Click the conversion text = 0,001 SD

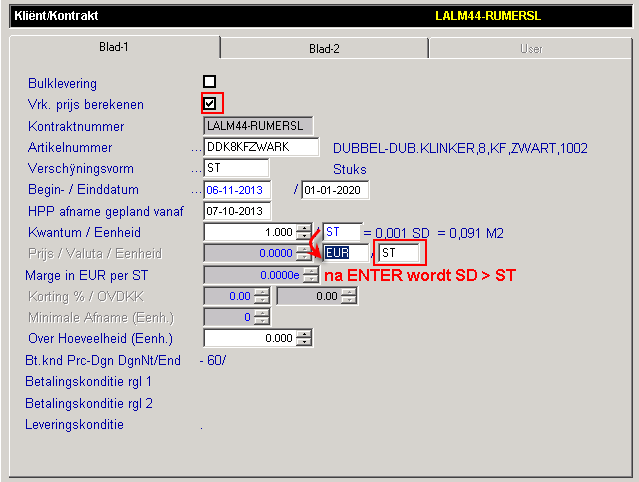[396, 233]
